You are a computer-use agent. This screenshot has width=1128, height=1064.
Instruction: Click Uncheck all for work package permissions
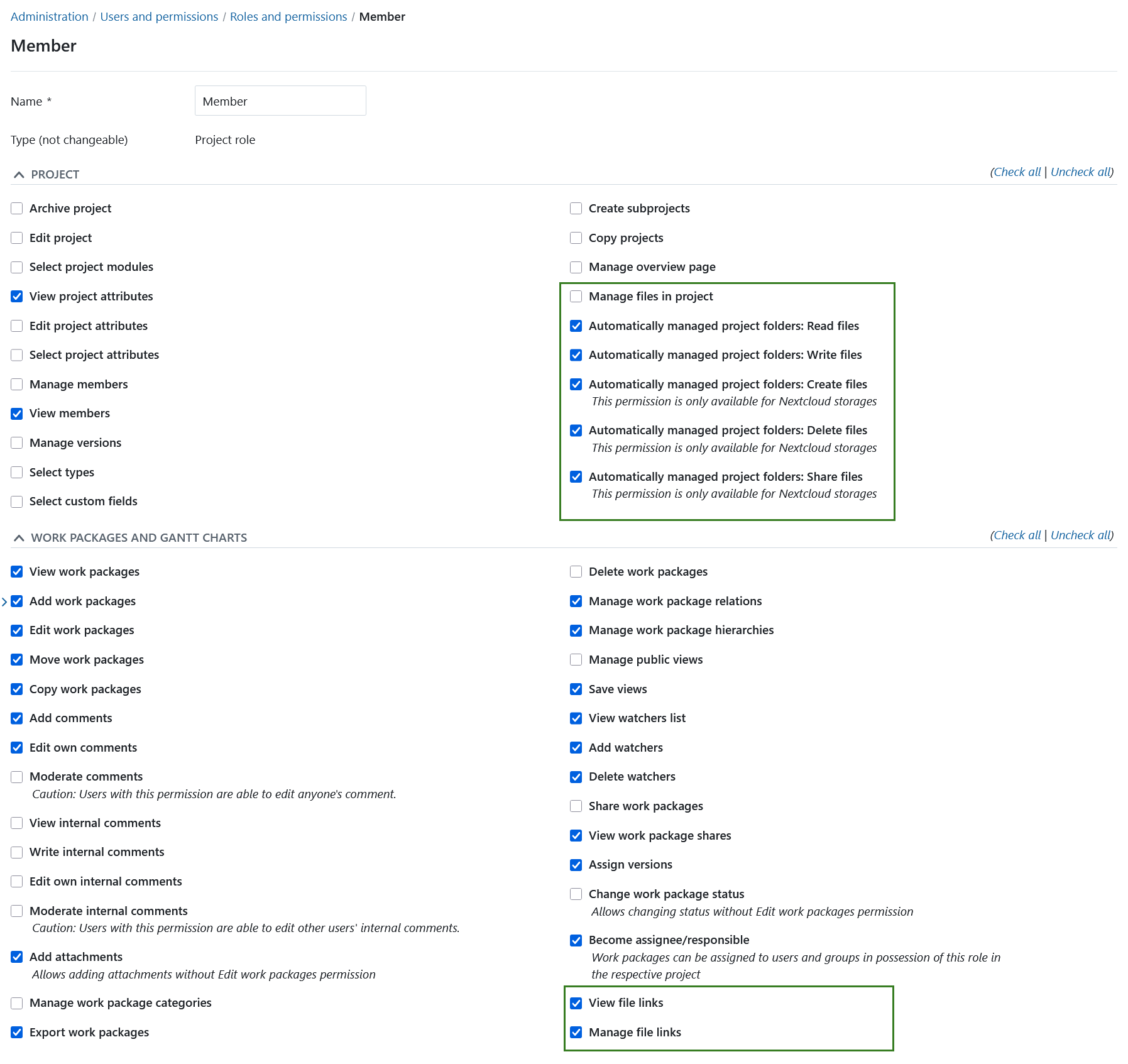pos(1080,535)
